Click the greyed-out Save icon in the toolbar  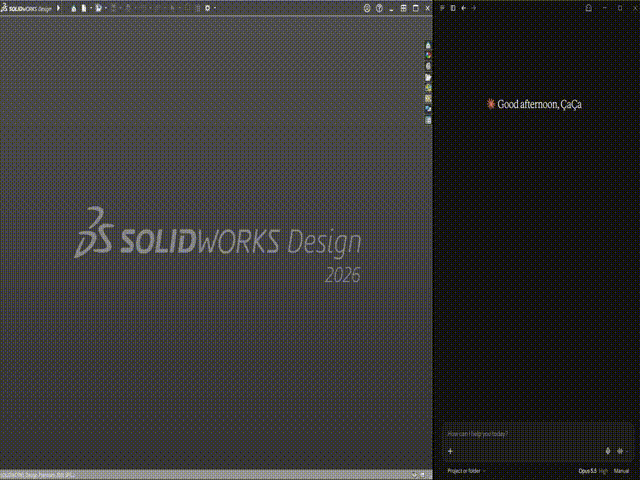coord(114,8)
